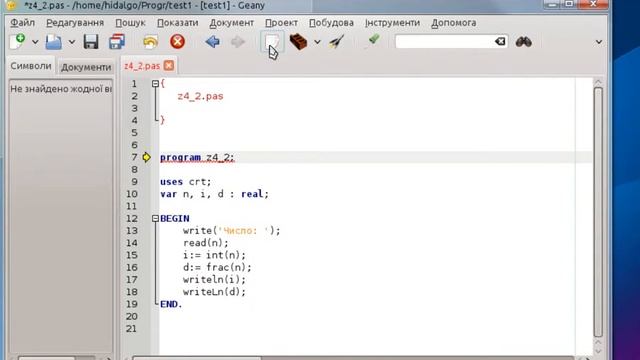Switch to the Символи sidebar tab
The height and width of the screenshot is (360, 640).
tap(31, 66)
